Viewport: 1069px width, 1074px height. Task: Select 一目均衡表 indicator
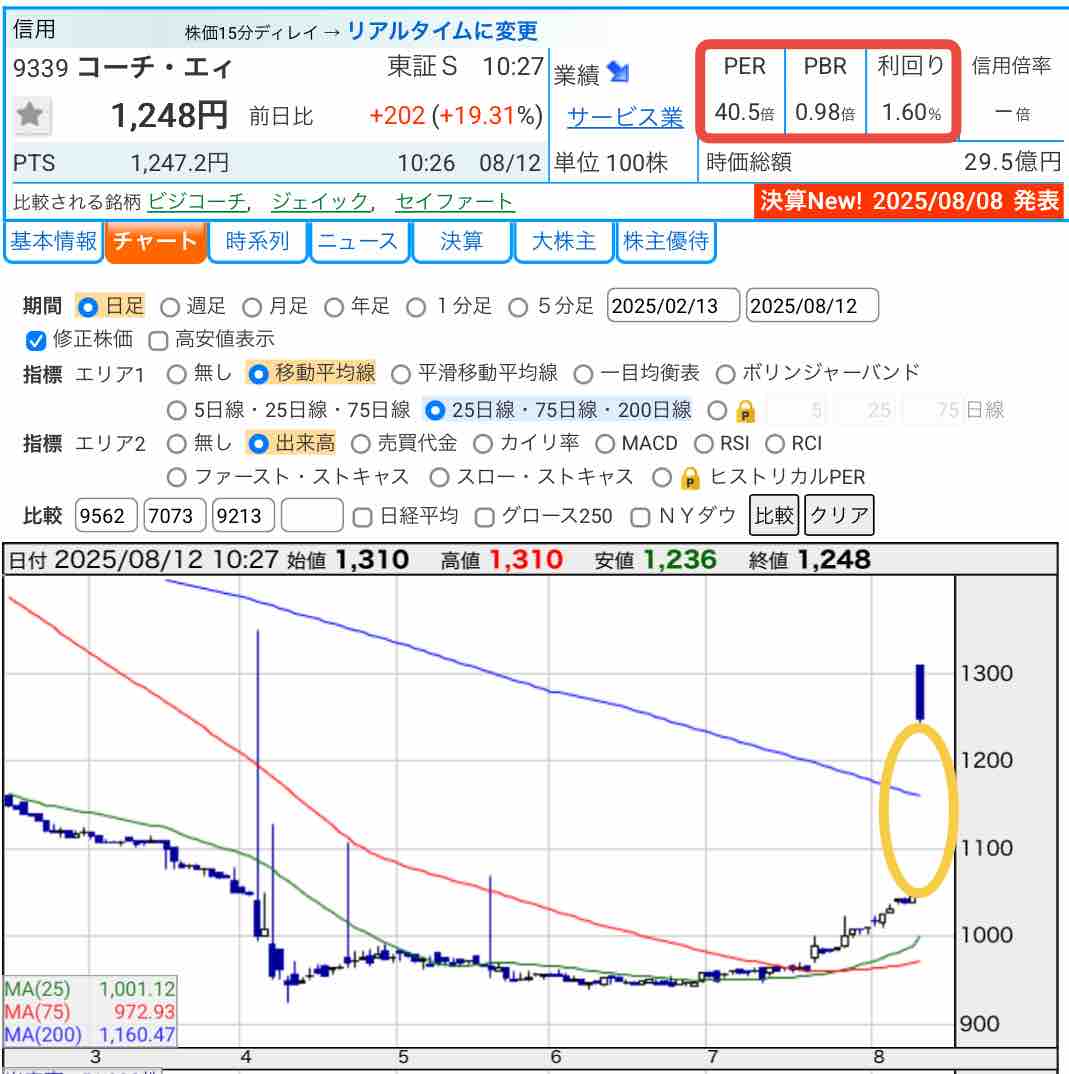583,374
